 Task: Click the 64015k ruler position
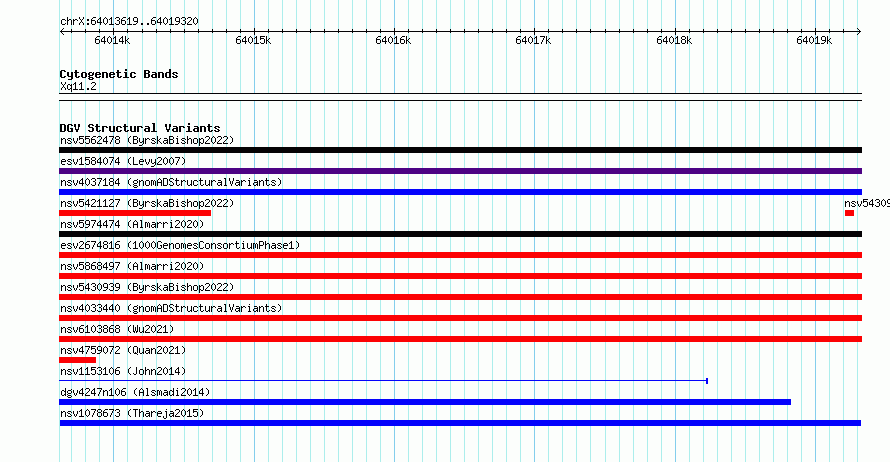tap(253, 40)
